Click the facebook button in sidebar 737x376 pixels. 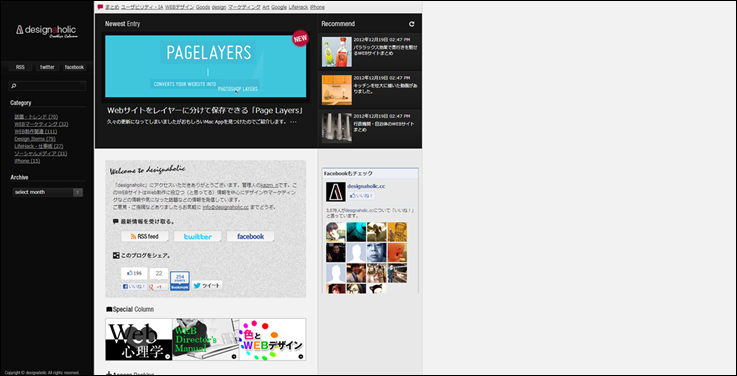[74, 67]
